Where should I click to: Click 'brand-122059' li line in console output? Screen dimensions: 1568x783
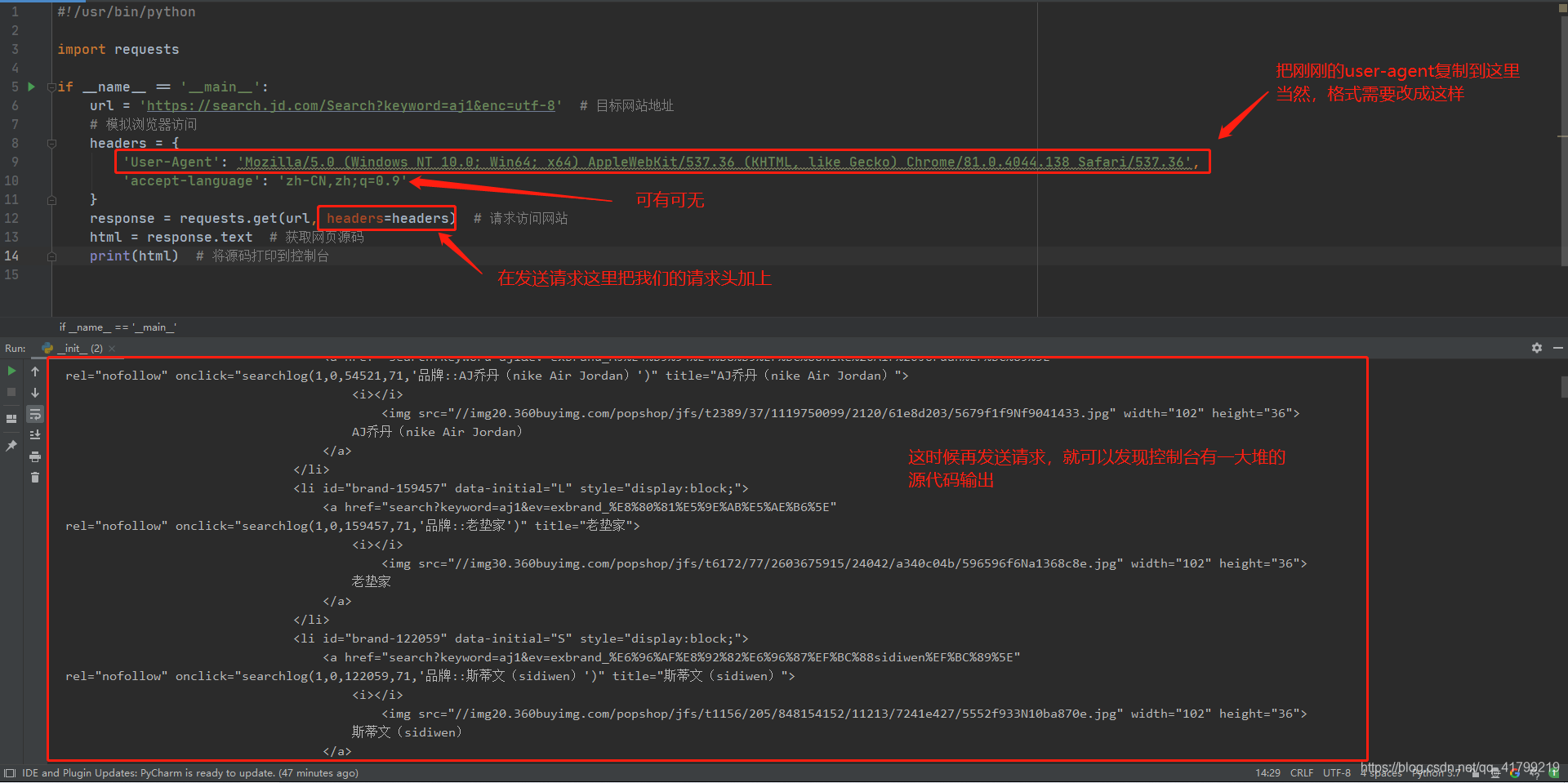520,638
